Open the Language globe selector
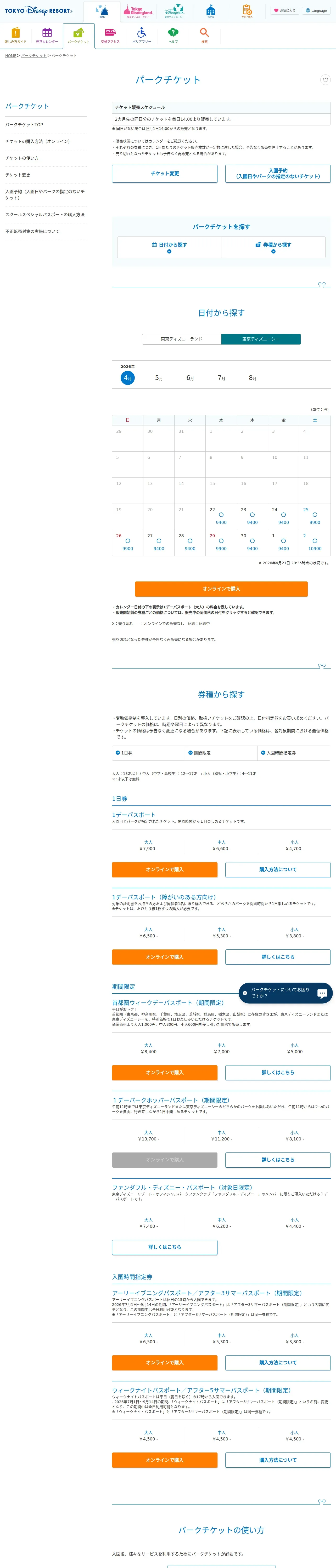The height and width of the screenshot is (1568, 336). tap(316, 10)
